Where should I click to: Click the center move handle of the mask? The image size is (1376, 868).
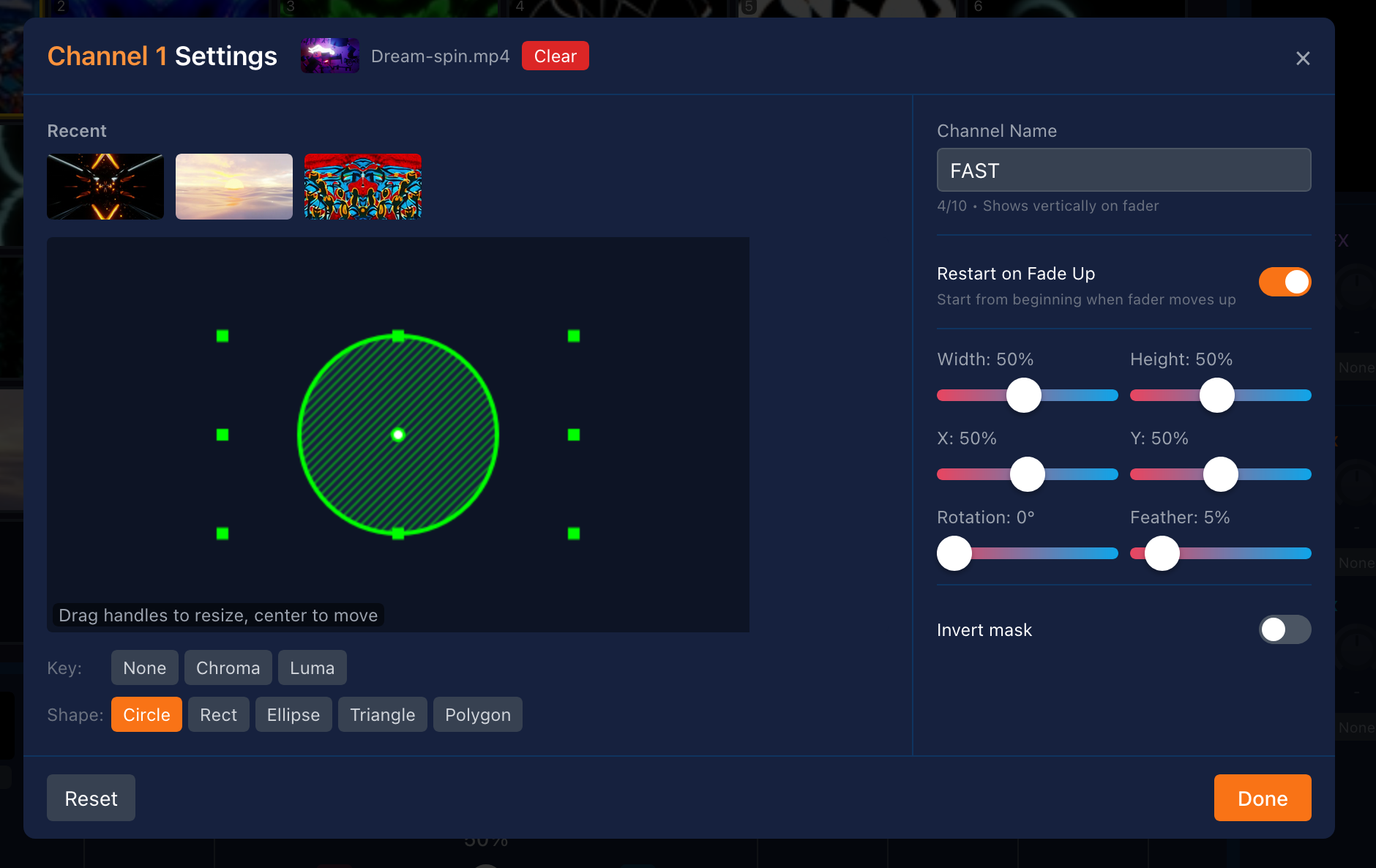pos(398,435)
